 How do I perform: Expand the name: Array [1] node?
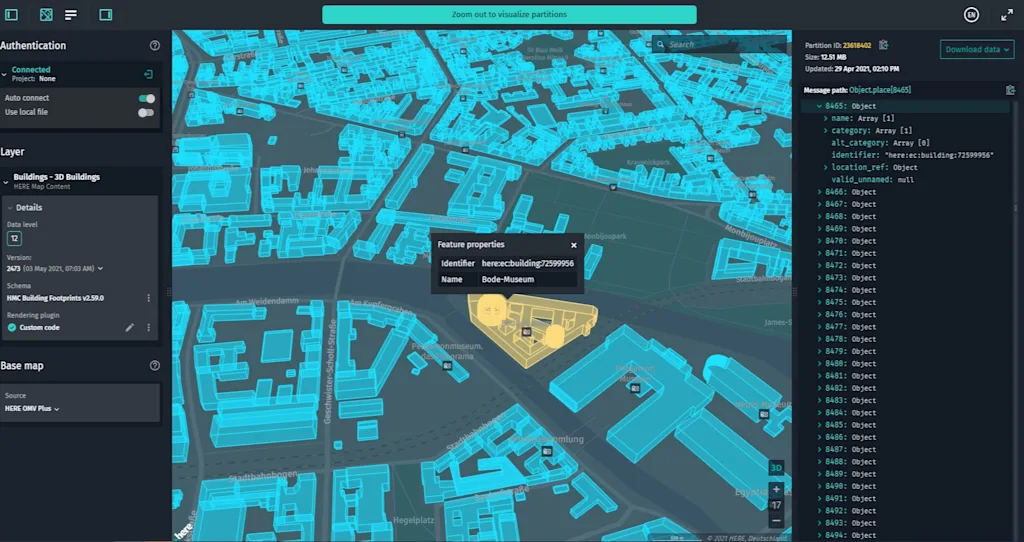pos(826,118)
